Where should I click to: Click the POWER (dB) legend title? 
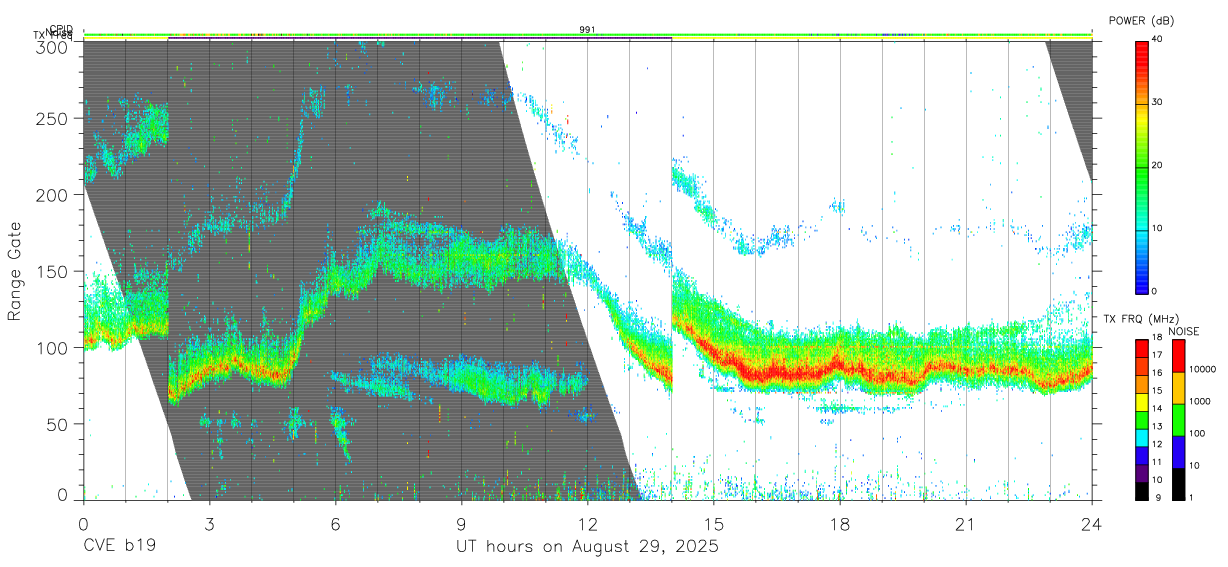1141,20
